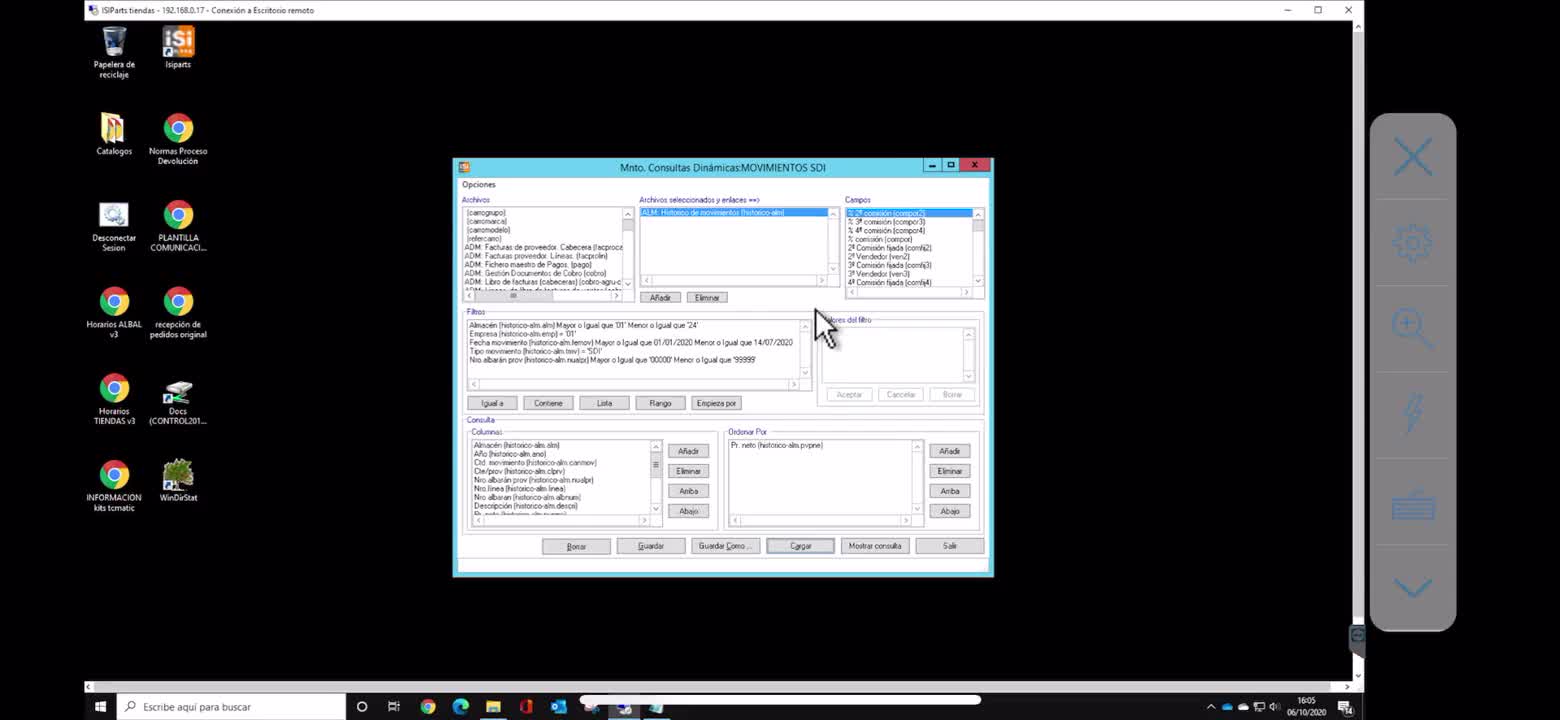Click the Igual a filter button

[492, 403]
